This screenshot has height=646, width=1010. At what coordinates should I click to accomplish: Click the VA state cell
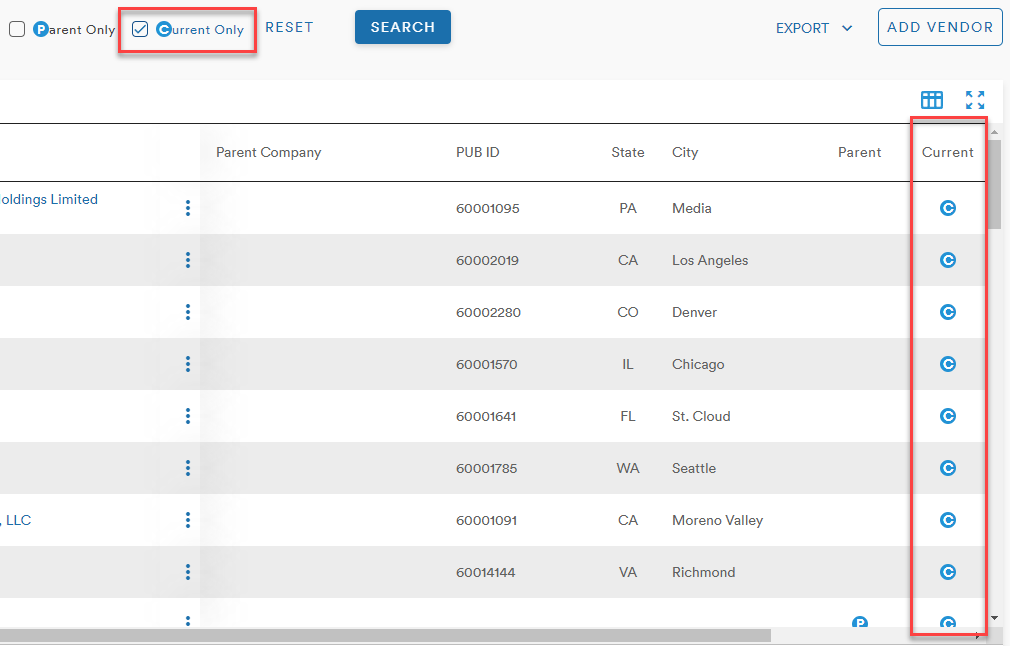coord(628,572)
